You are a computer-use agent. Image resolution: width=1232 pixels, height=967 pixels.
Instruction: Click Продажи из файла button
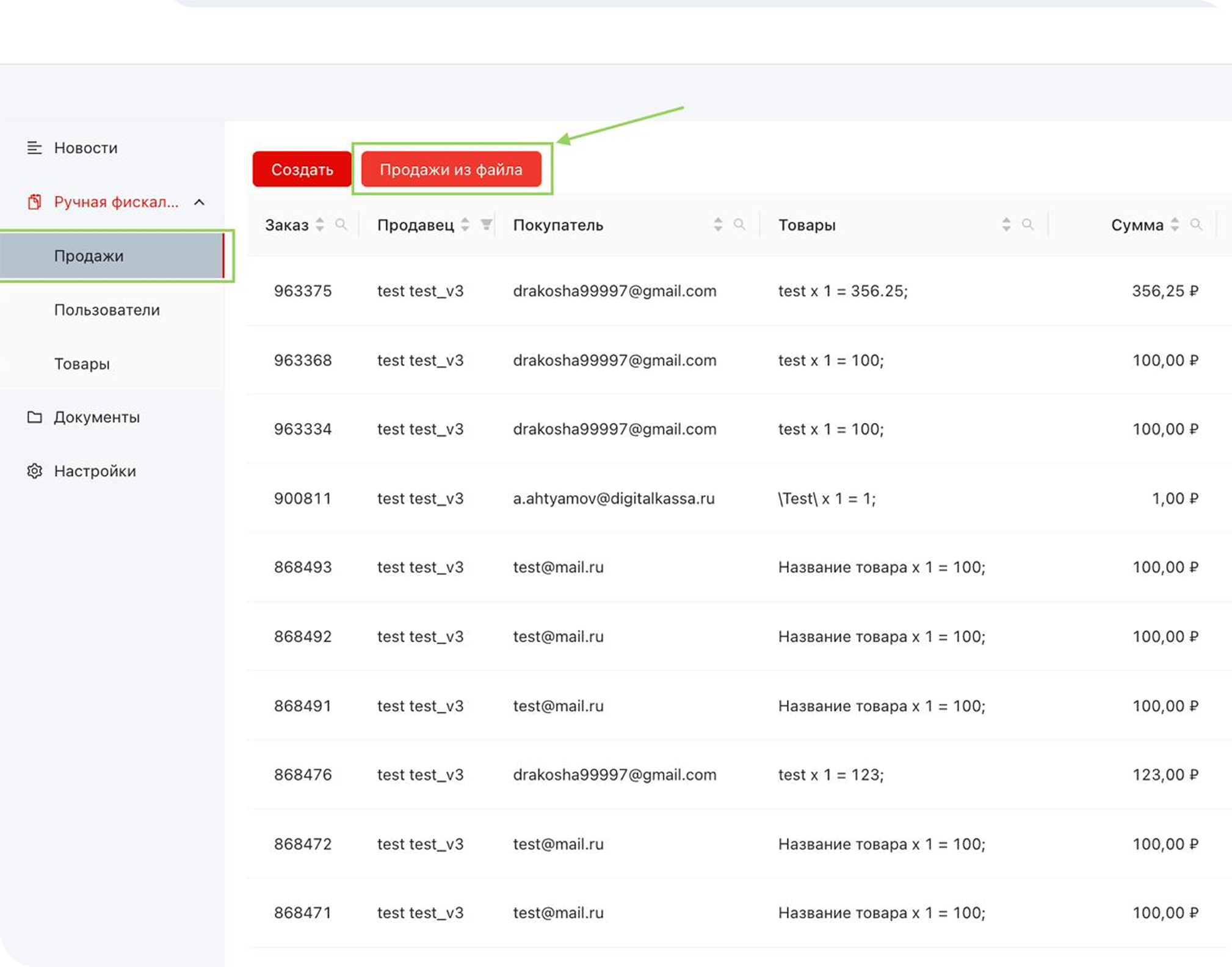(451, 169)
